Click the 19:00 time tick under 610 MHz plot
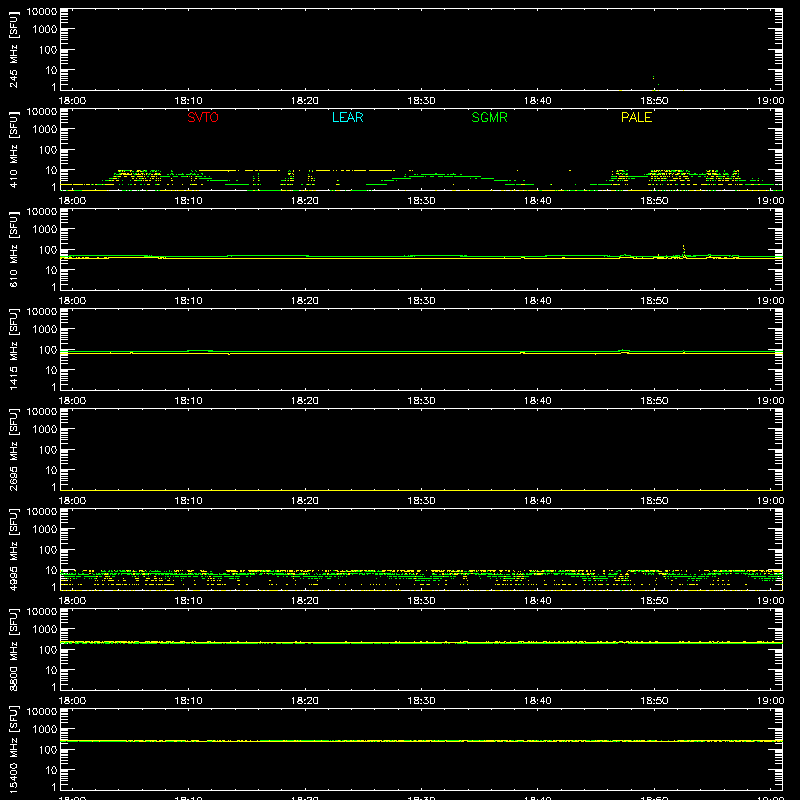Image resolution: width=800 pixels, height=800 pixels. click(770, 301)
